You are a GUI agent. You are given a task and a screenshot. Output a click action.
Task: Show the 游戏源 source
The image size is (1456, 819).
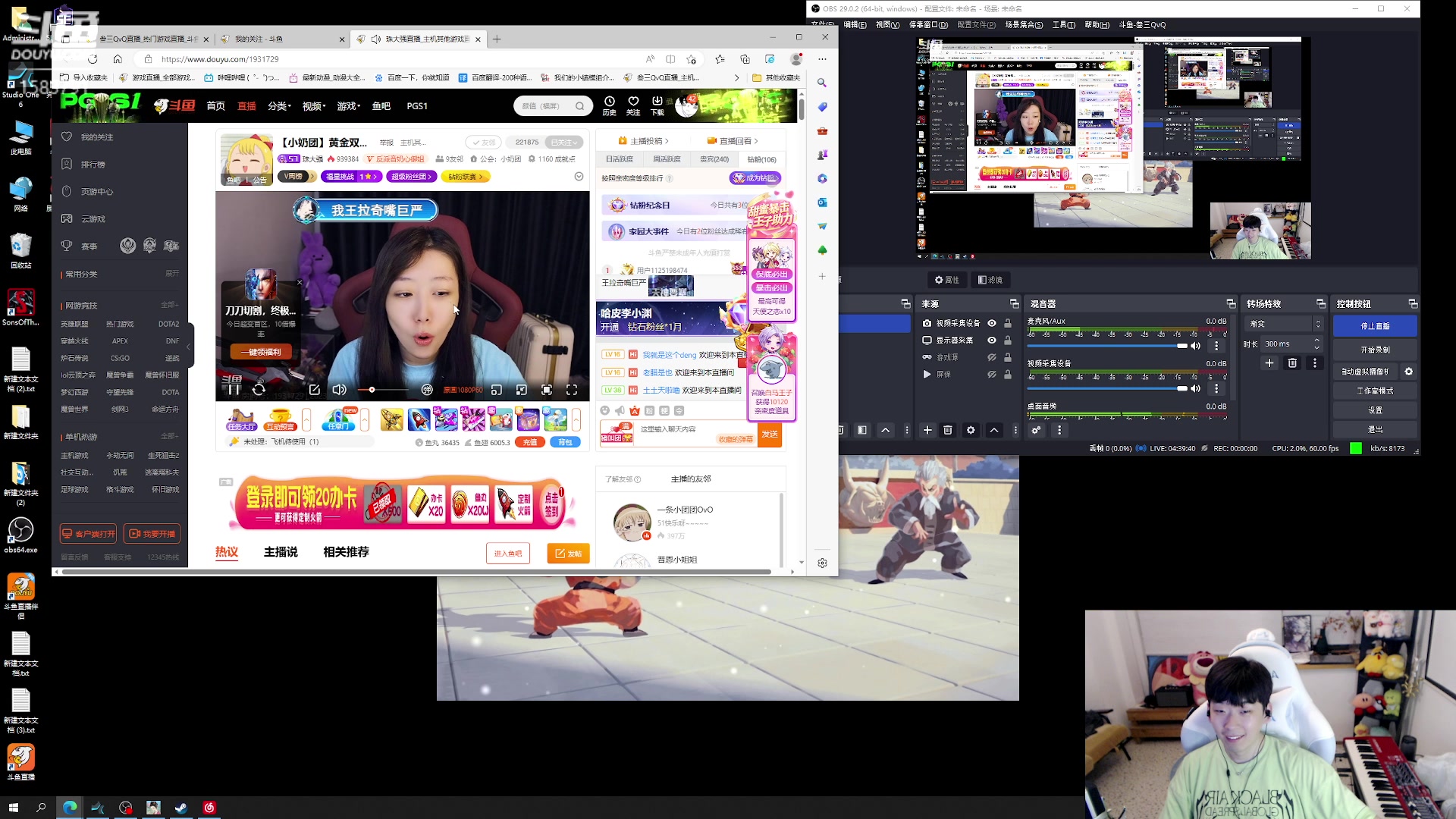(x=991, y=357)
